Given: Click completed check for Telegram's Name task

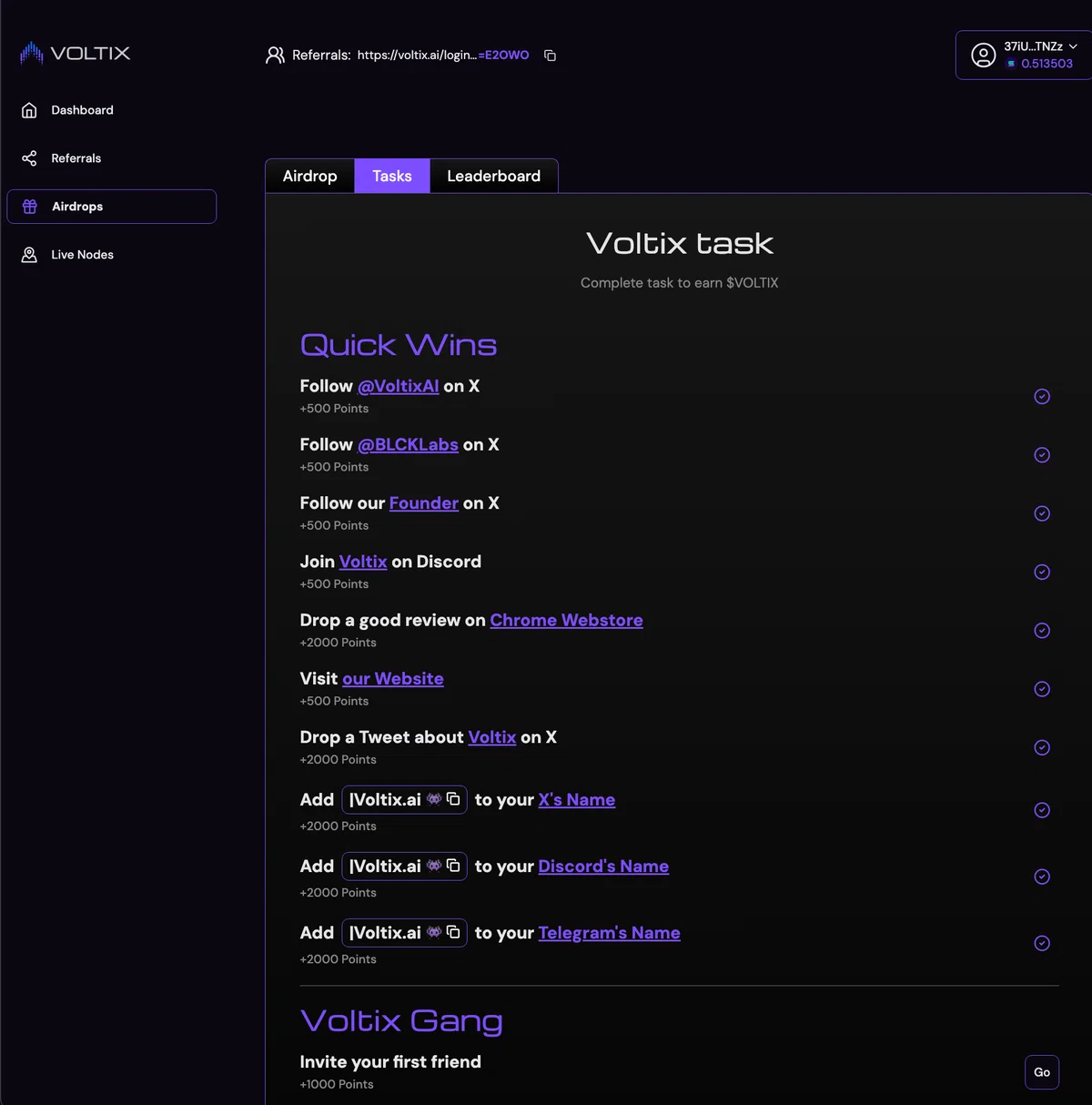Looking at the screenshot, I should [1042, 943].
